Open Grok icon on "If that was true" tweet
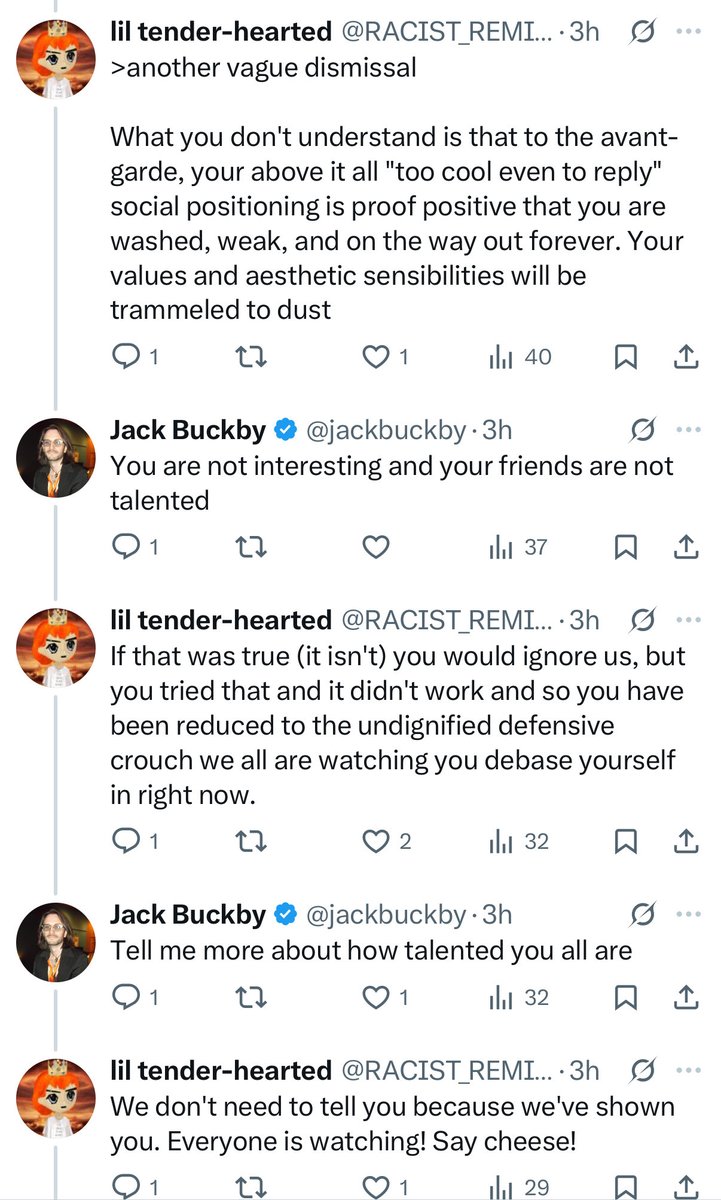The height and width of the screenshot is (1200, 721). pos(644,620)
